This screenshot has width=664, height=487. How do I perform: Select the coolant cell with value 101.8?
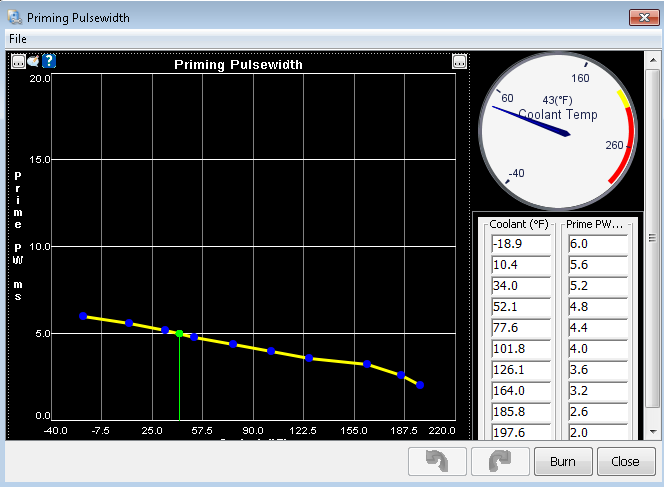click(520, 349)
